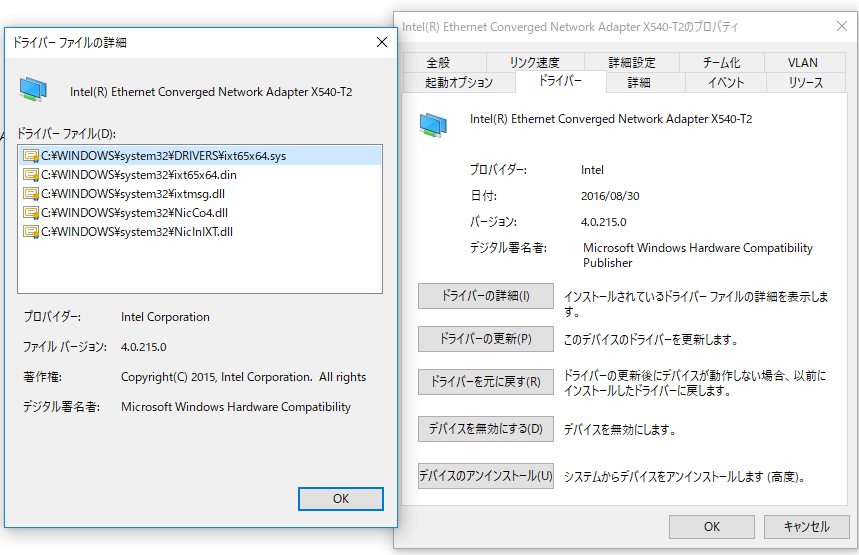This screenshot has width=859, height=555.
Task: Click version 4.0.215.0 in properties window
Action: point(604,222)
